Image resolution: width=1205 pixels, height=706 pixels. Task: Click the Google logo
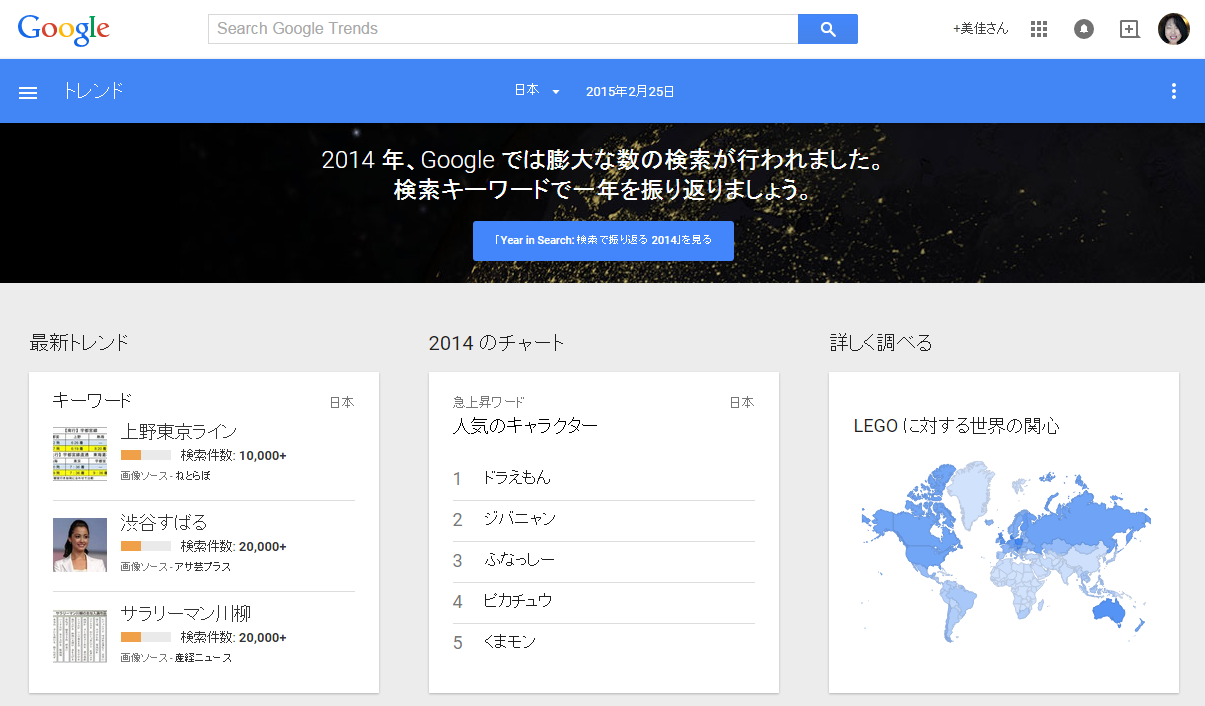[x=63, y=29]
